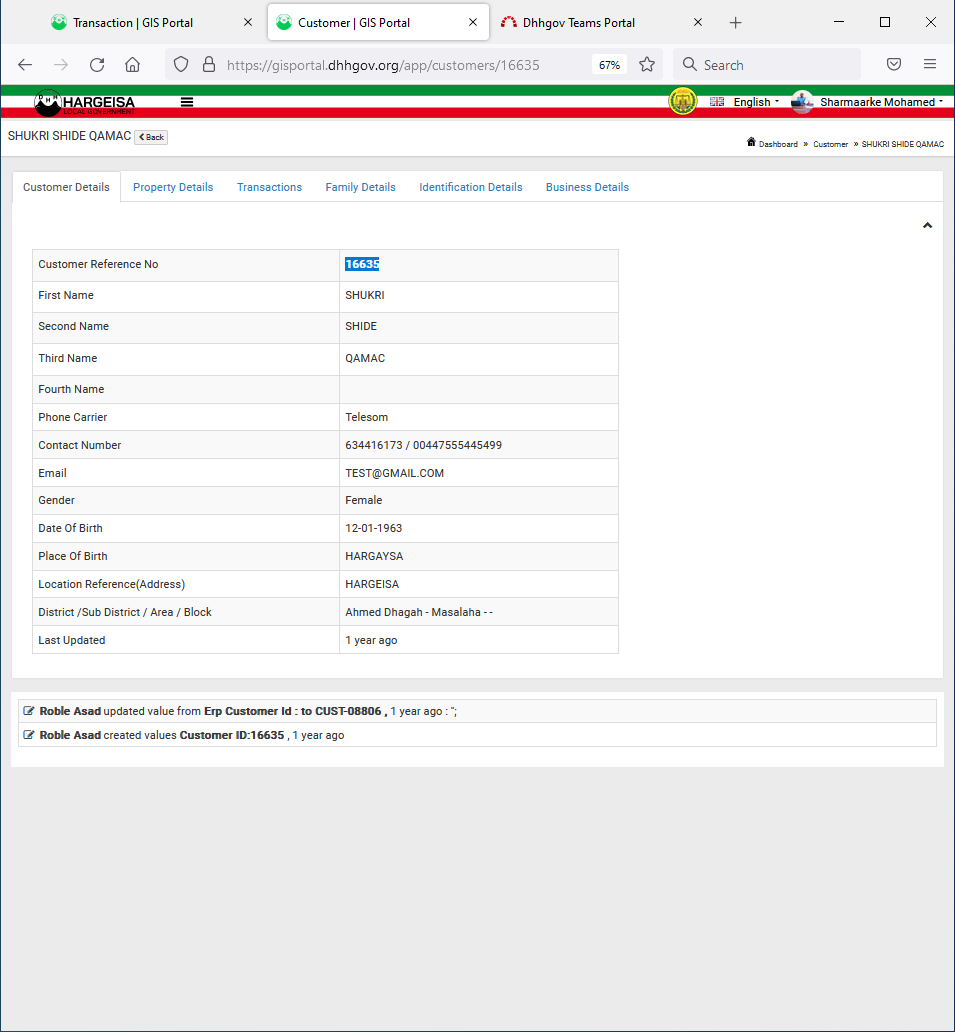Close the Transaction | GIS Portal tab

pos(248,22)
